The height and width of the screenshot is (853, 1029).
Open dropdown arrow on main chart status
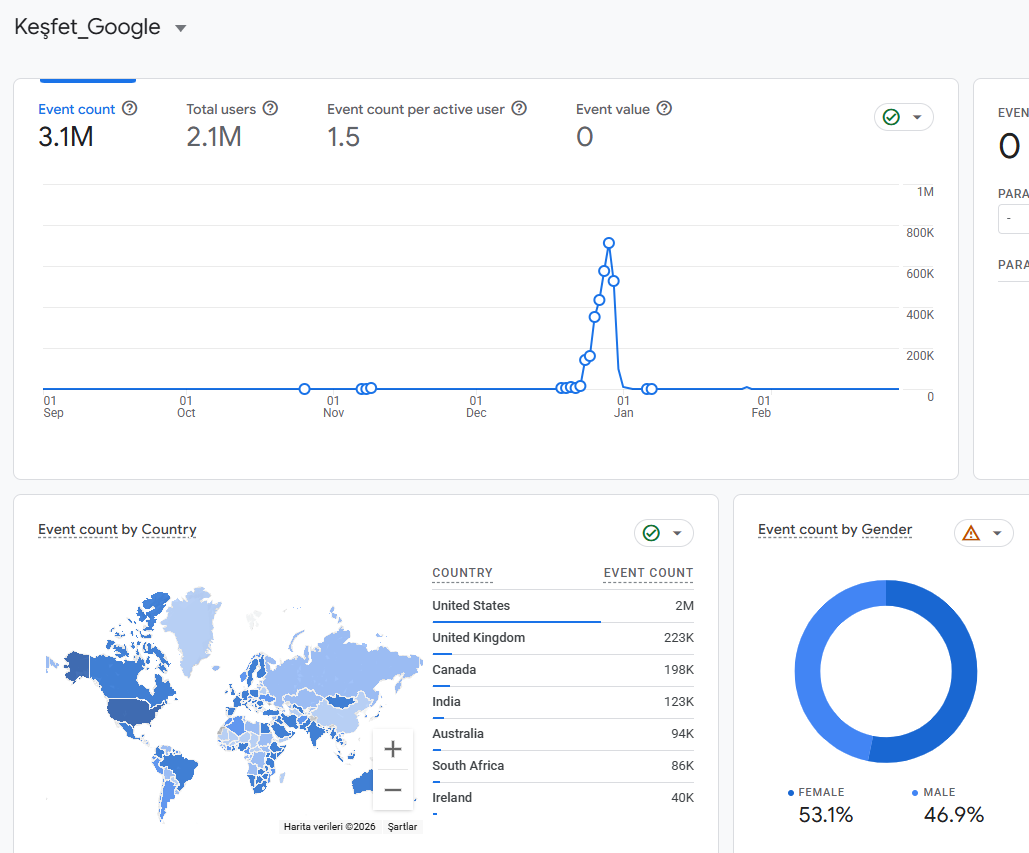tap(917, 117)
